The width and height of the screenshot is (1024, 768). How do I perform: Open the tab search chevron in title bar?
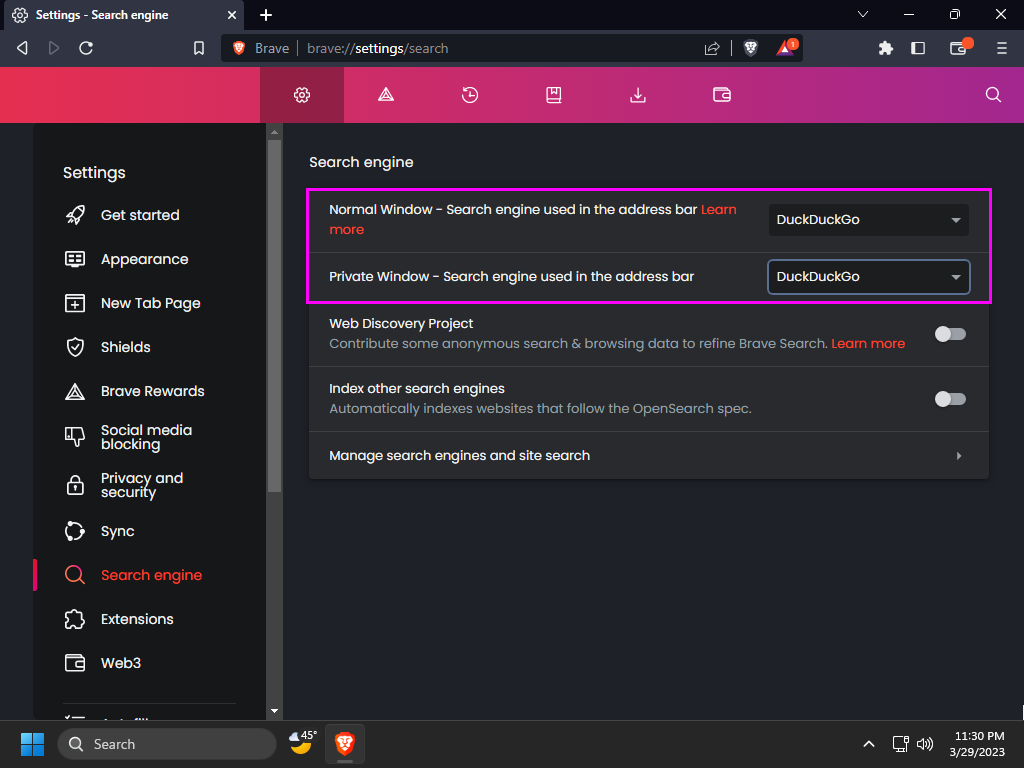(863, 14)
